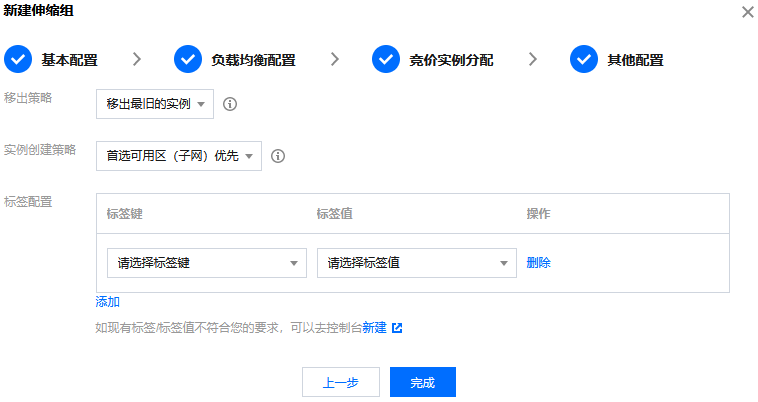The height and width of the screenshot is (402, 758).
Task: Go to 基本配置 step
Action: (x=70, y=60)
